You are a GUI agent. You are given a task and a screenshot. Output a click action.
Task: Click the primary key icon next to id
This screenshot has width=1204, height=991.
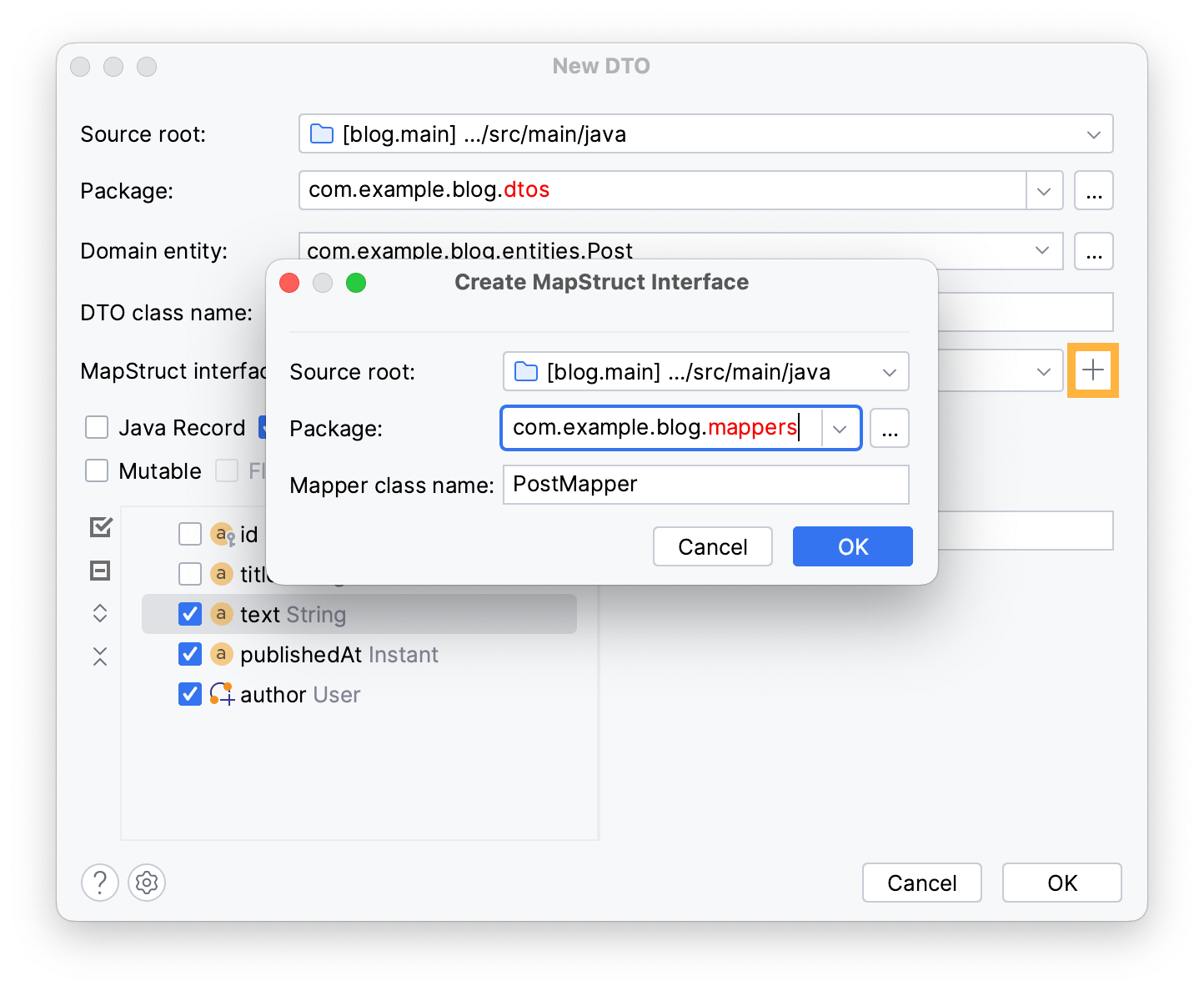point(222,534)
